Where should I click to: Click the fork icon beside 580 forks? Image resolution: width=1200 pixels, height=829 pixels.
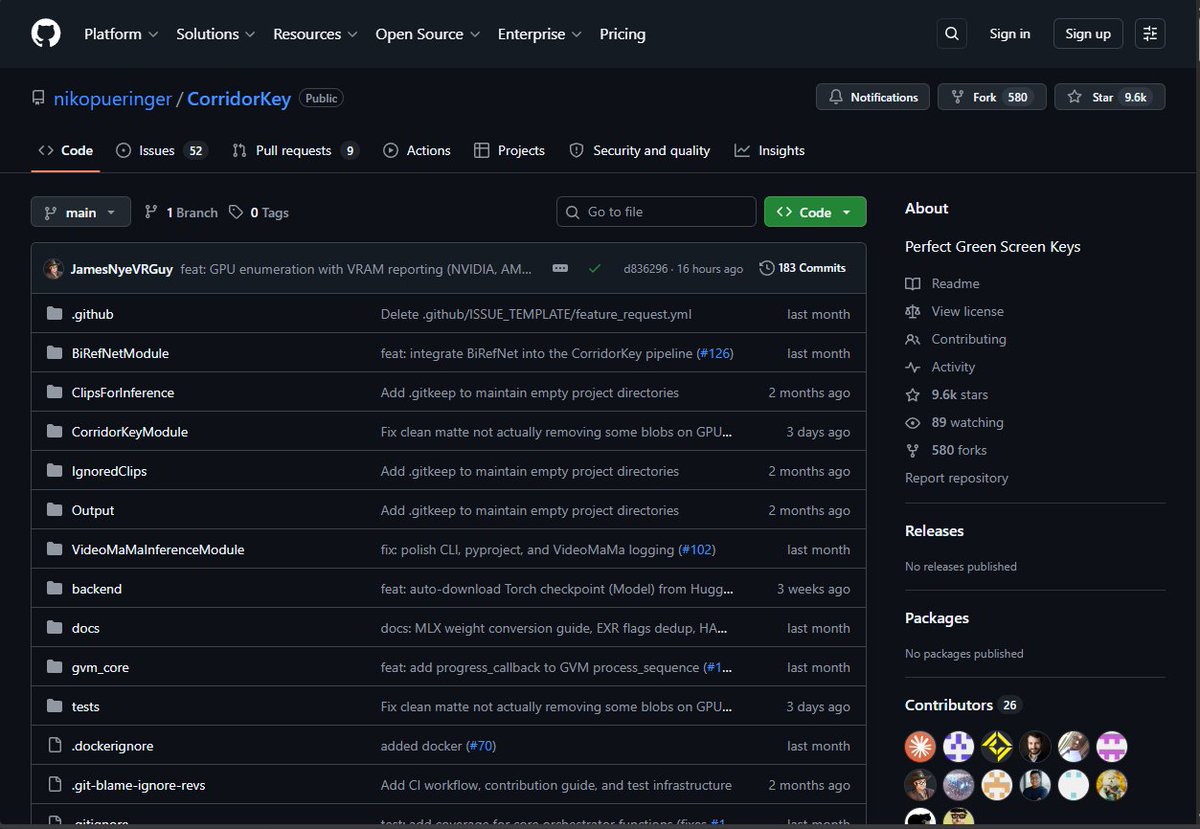[912, 451]
